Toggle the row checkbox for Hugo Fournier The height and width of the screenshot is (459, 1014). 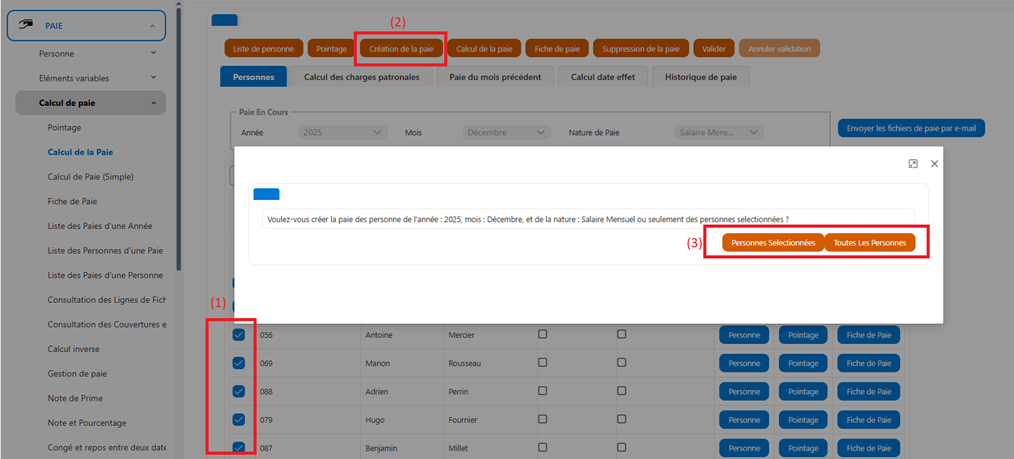tap(238, 420)
